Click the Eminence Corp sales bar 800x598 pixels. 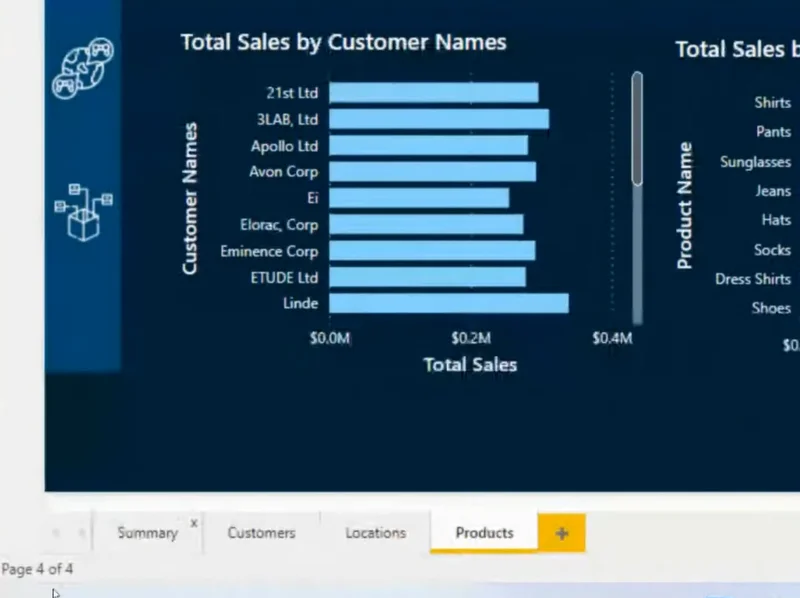(432, 251)
